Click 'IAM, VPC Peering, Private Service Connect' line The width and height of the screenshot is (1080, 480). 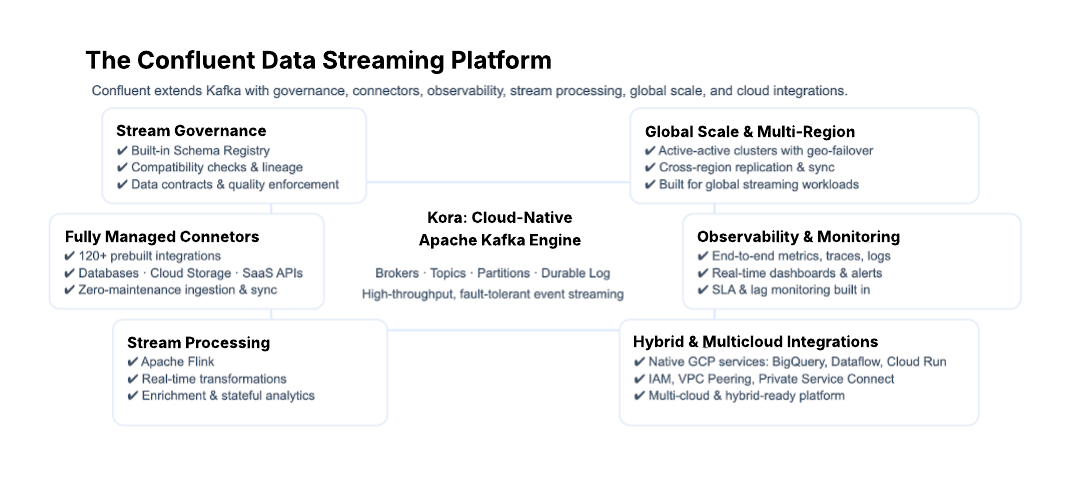(x=771, y=379)
